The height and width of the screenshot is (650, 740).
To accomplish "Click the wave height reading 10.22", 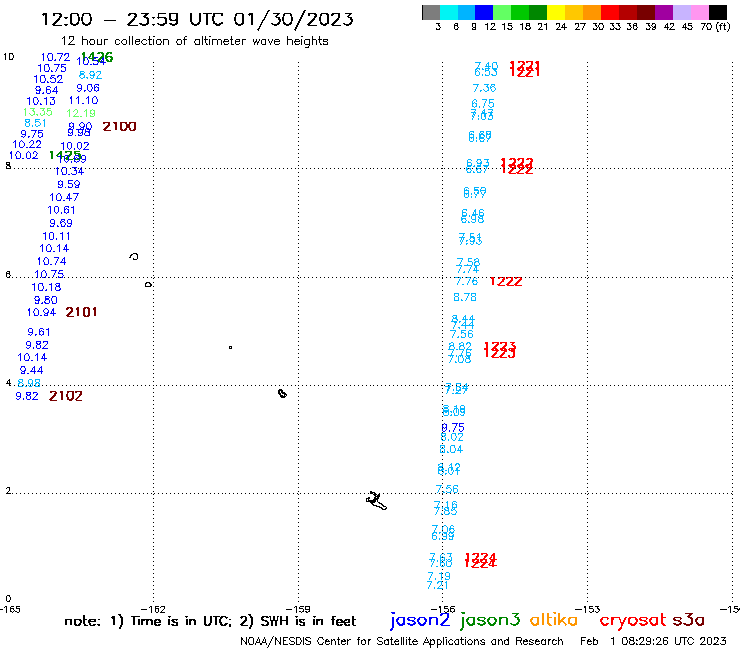I will (x=27, y=144).
